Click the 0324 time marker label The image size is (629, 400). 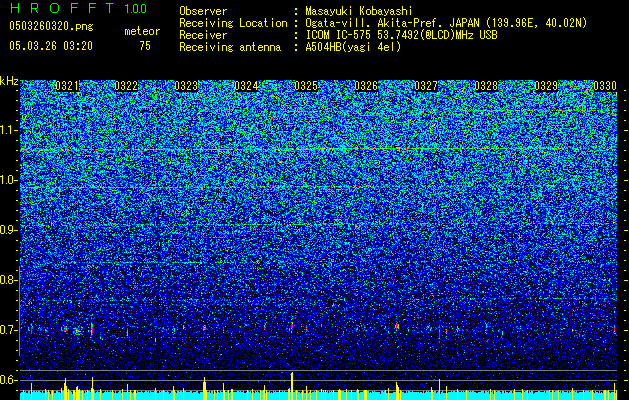pyautogui.click(x=246, y=86)
